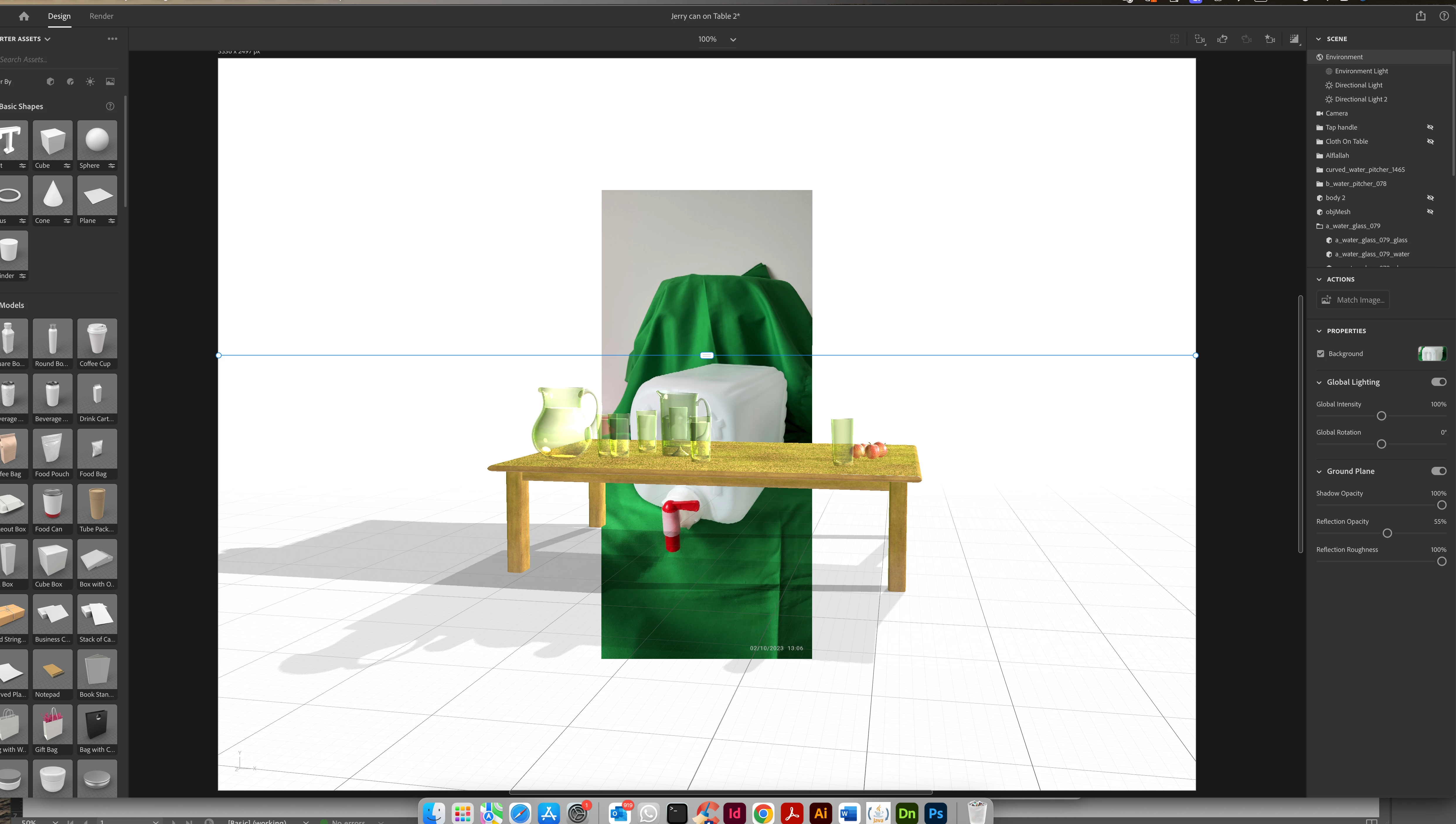Filter assets by models icon
The height and width of the screenshot is (824, 1456).
[x=50, y=82]
